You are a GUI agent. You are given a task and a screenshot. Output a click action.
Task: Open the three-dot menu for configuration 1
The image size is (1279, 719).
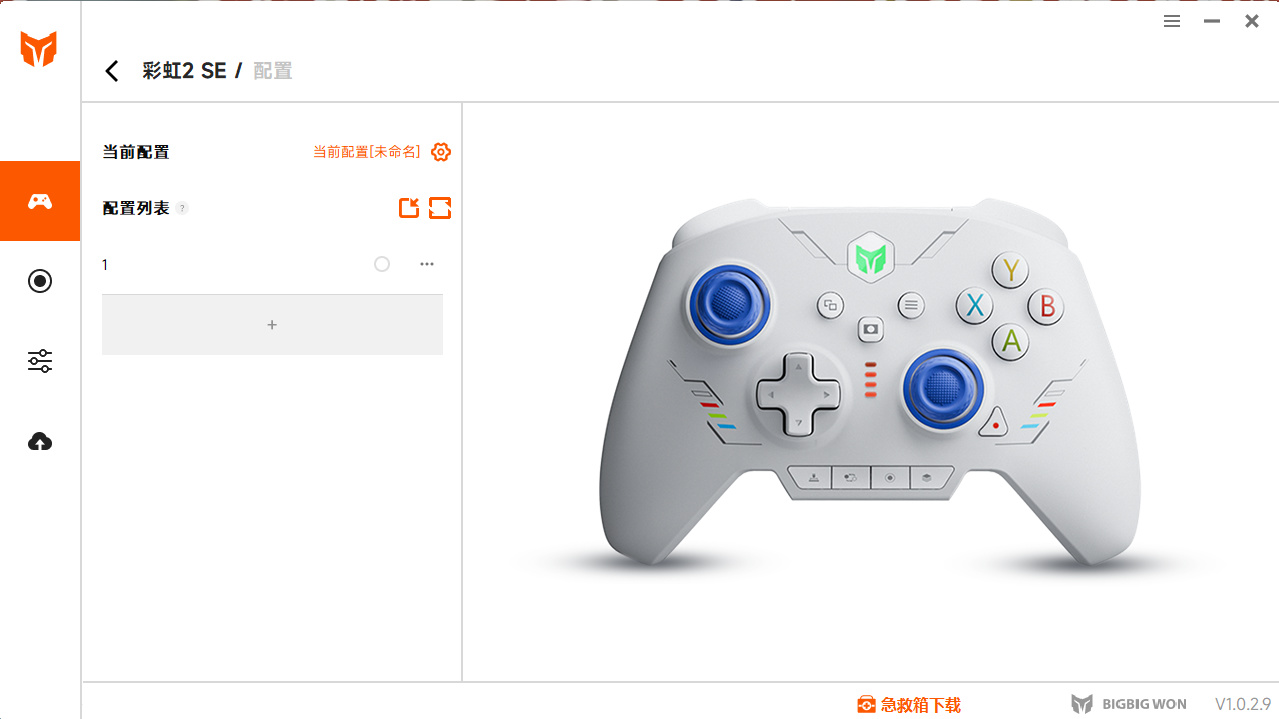point(427,264)
